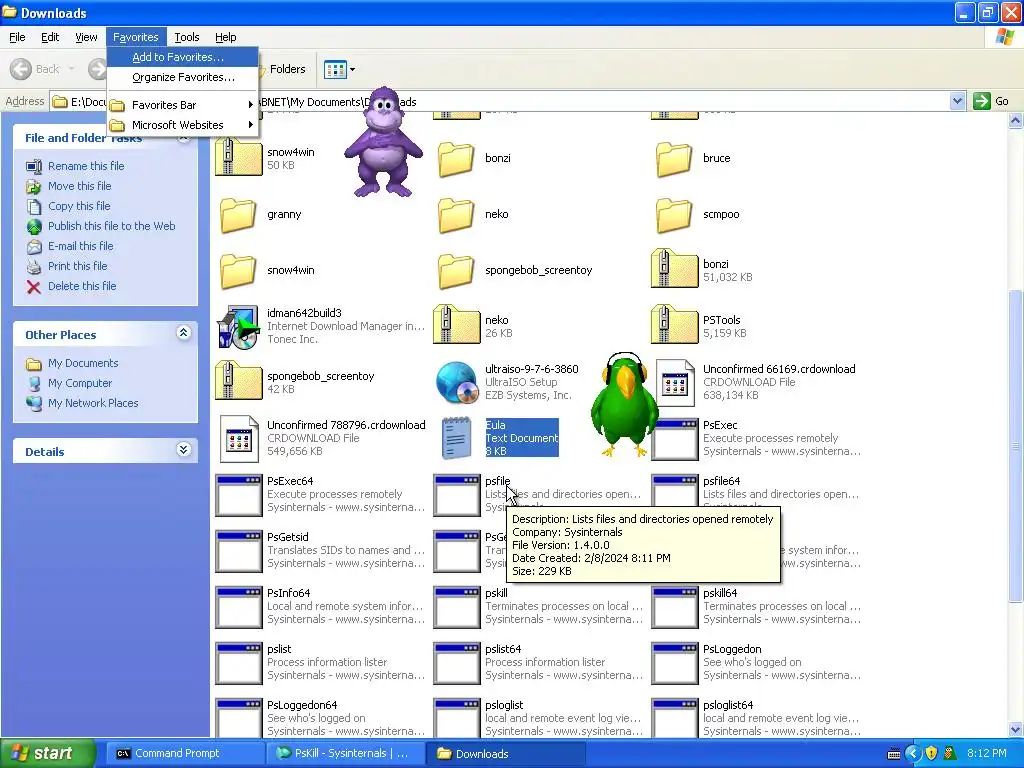Open the Start menu
The height and width of the screenshot is (768, 1024).
47,753
